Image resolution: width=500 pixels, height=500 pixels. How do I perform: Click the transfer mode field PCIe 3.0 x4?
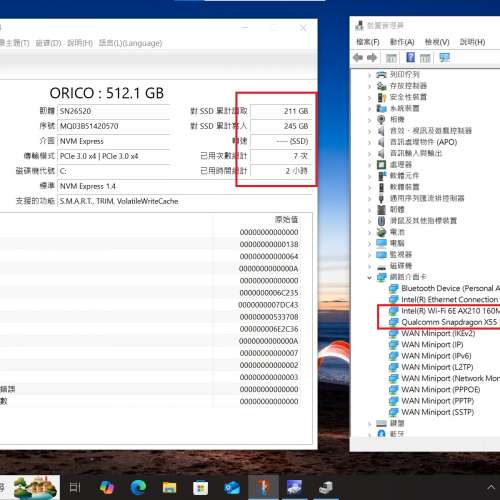point(114,156)
